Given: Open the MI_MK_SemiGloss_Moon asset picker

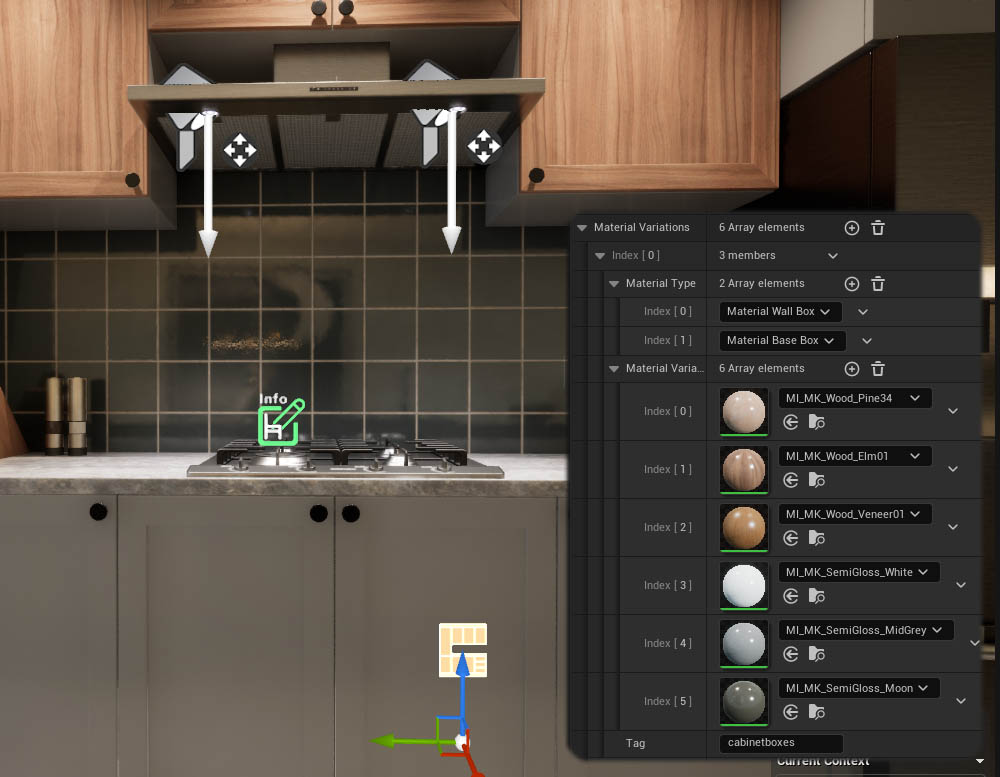Looking at the screenshot, I should click(x=859, y=688).
